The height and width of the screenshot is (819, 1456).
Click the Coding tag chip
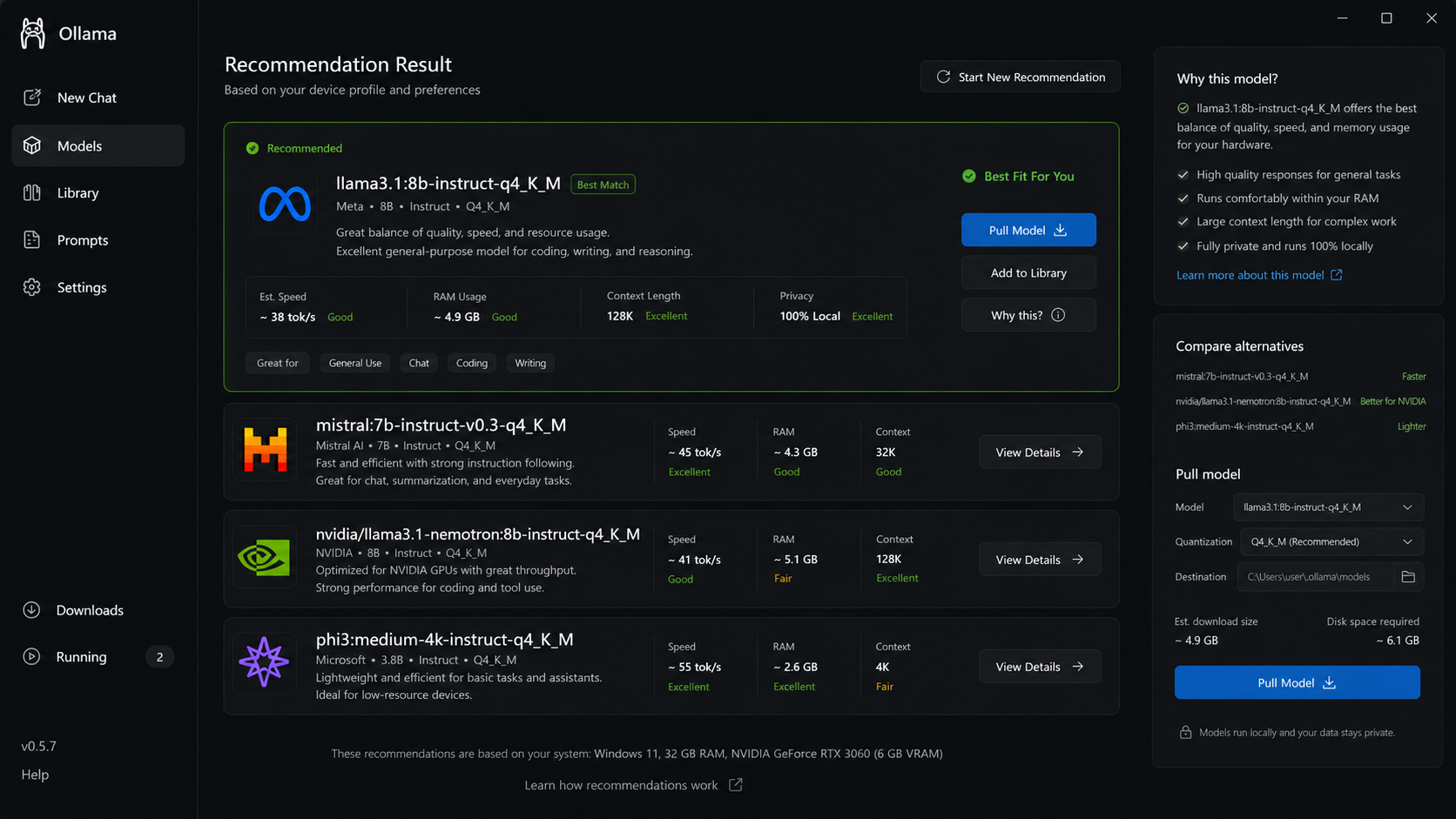click(x=472, y=363)
